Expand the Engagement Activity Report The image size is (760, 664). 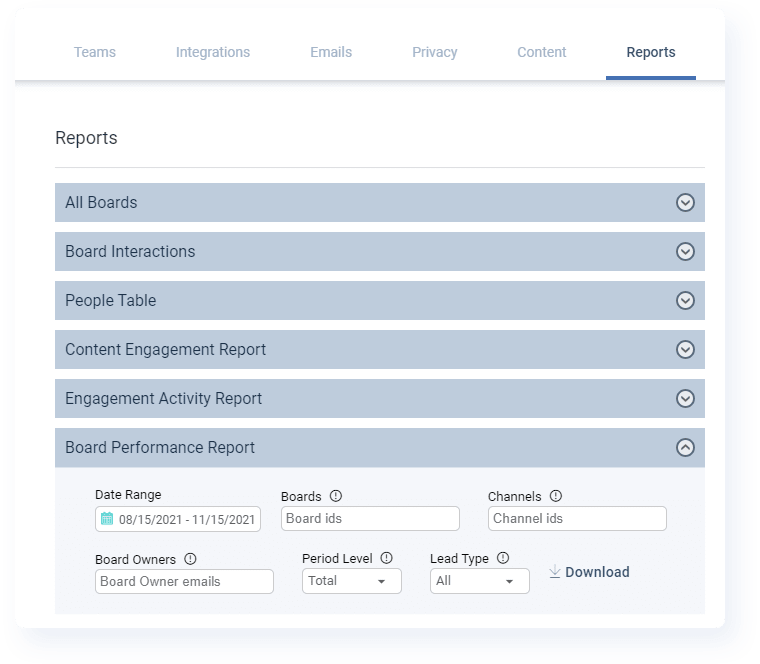(685, 398)
